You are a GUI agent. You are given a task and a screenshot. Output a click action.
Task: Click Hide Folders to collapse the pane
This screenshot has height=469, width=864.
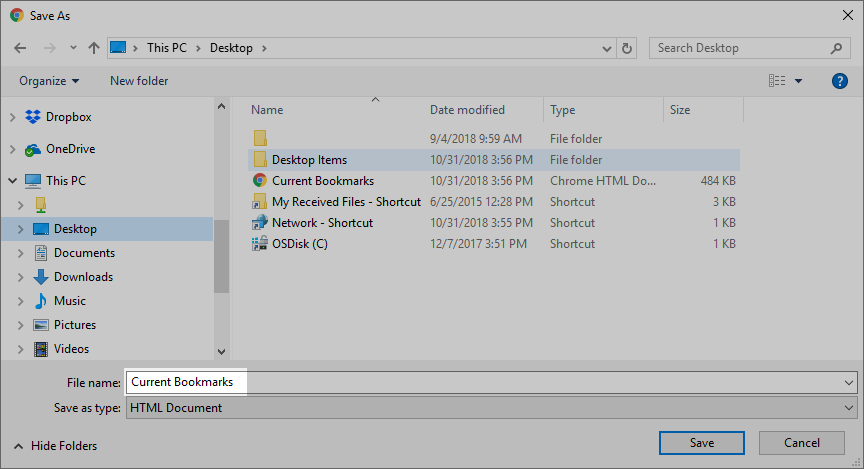(55, 446)
